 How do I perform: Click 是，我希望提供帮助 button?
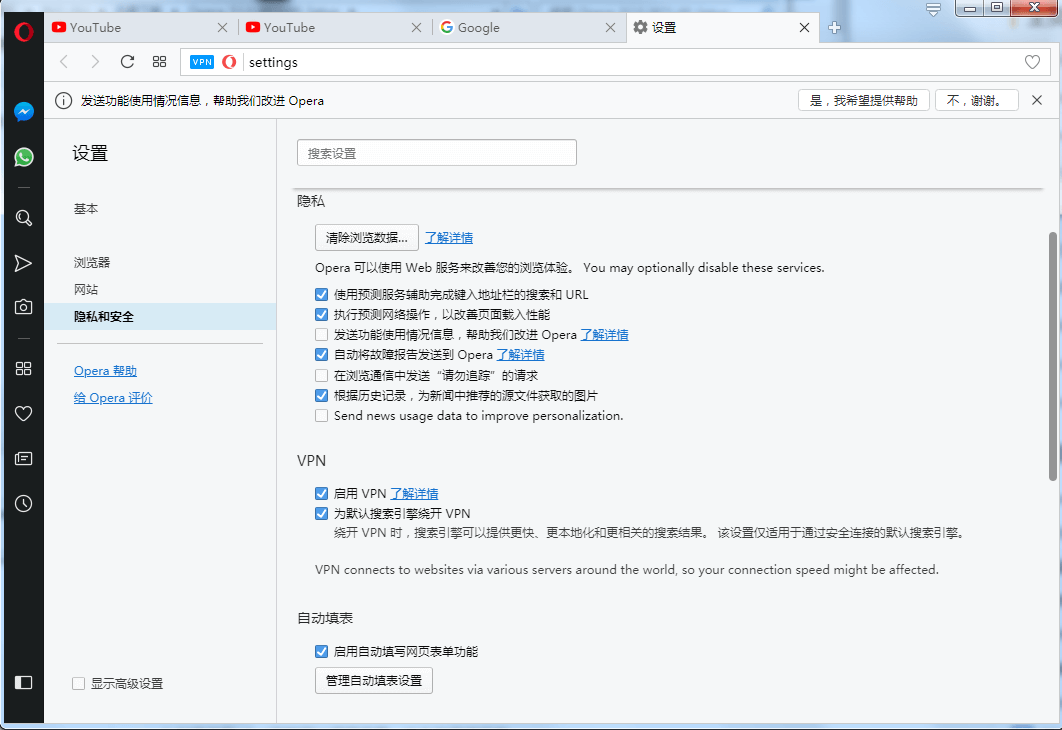coord(864,100)
